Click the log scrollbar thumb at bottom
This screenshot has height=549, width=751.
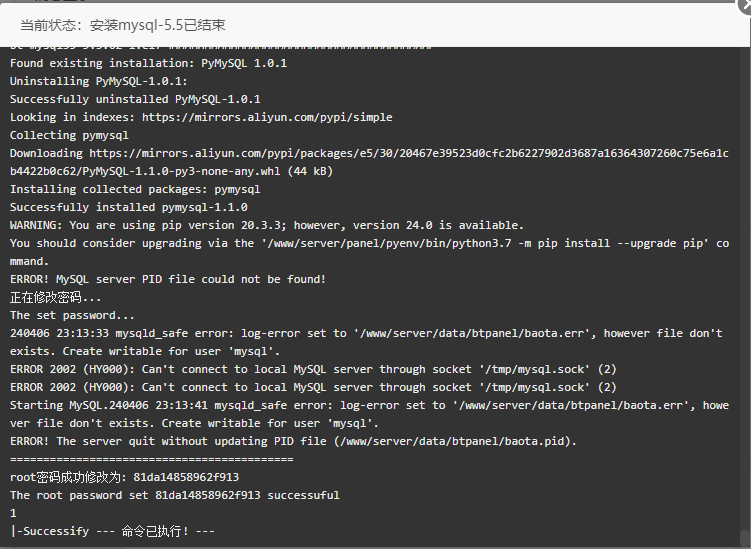(745, 538)
